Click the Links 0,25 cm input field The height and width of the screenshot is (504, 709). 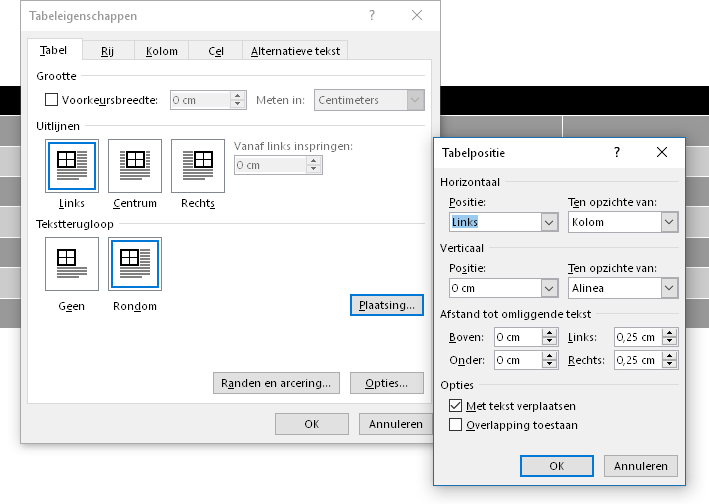[x=638, y=337]
